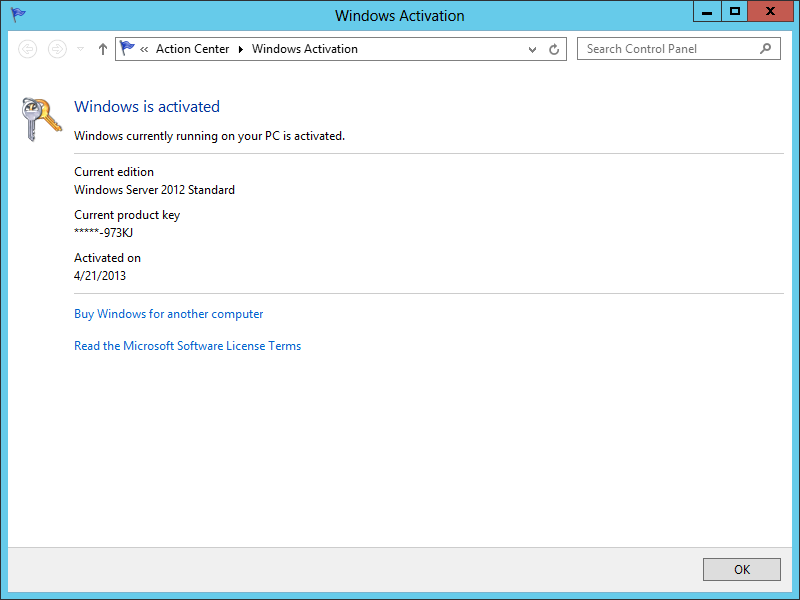Image resolution: width=800 pixels, height=600 pixels.
Task: Open the recent locations dropdown arrow
Action: tap(81, 49)
